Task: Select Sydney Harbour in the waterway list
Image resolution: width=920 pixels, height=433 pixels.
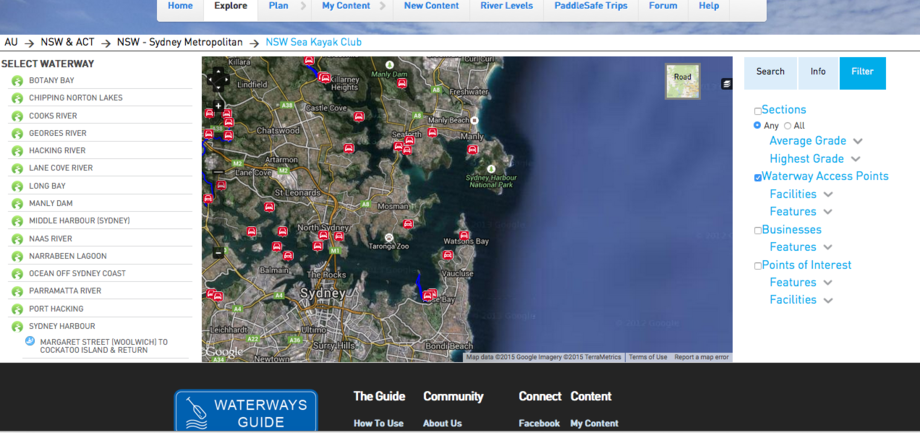Action: pyautogui.click(x=62, y=326)
